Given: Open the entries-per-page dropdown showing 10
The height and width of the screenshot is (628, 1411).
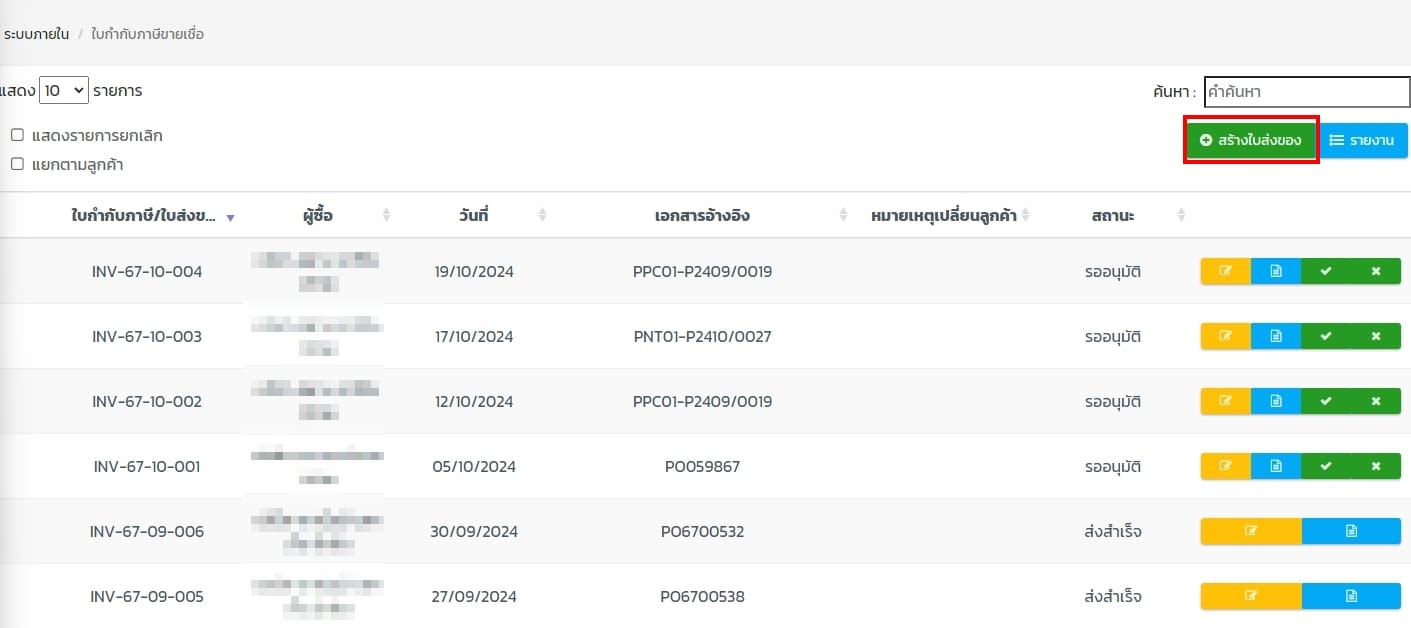Looking at the screenshot, I should 64,91.
